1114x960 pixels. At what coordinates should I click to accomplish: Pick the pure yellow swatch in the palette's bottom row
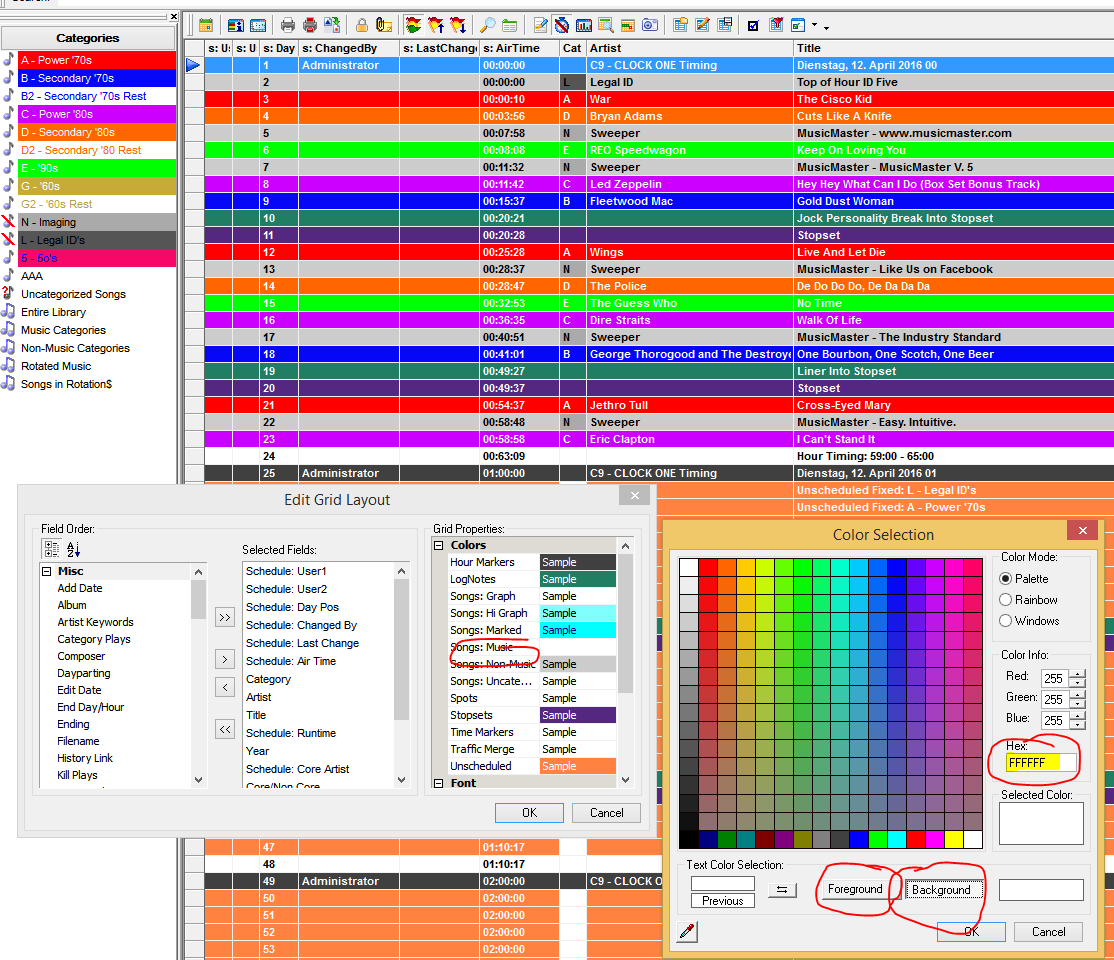tap(953, 840)
